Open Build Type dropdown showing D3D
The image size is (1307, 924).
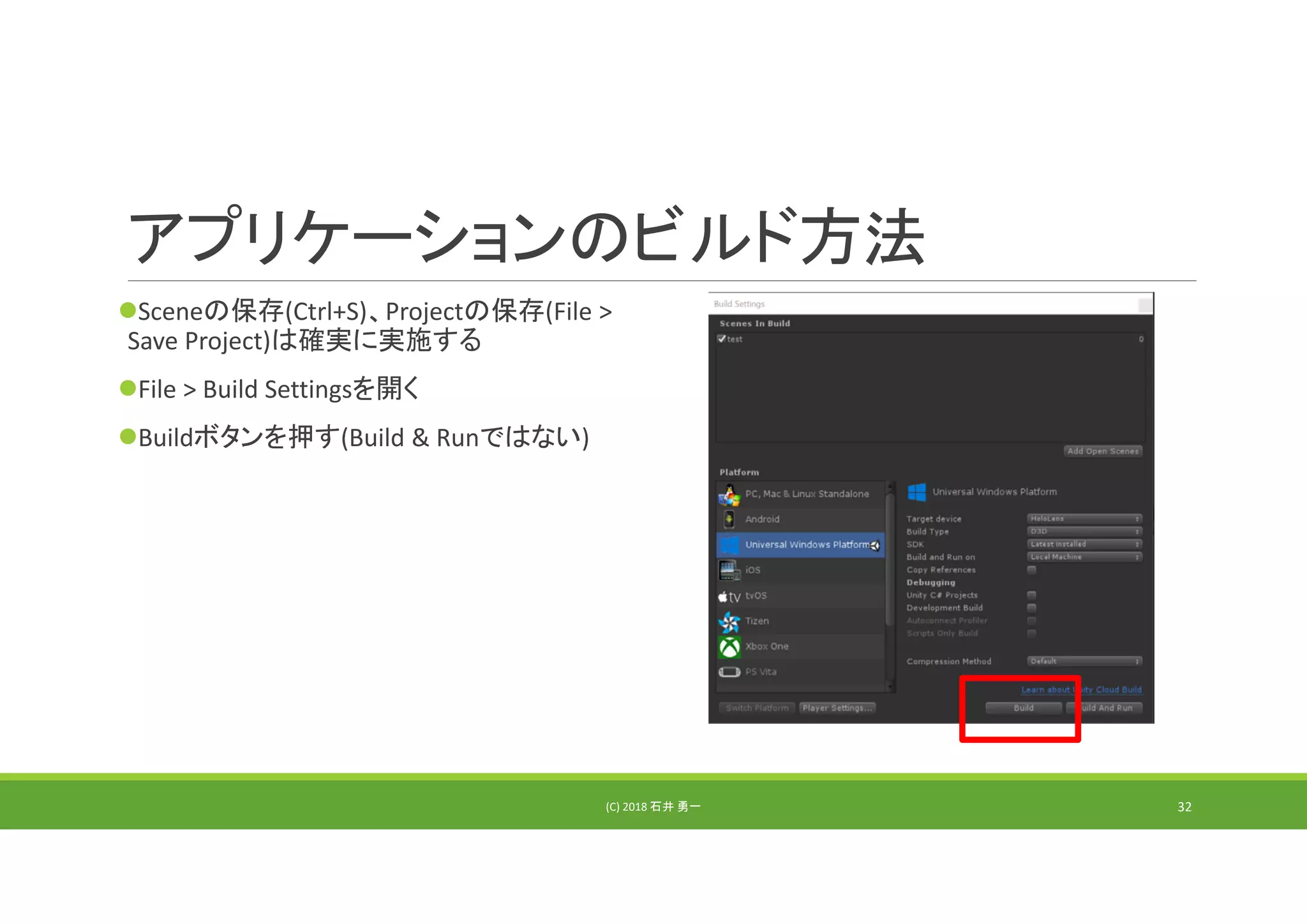[x=1084, y=532]
